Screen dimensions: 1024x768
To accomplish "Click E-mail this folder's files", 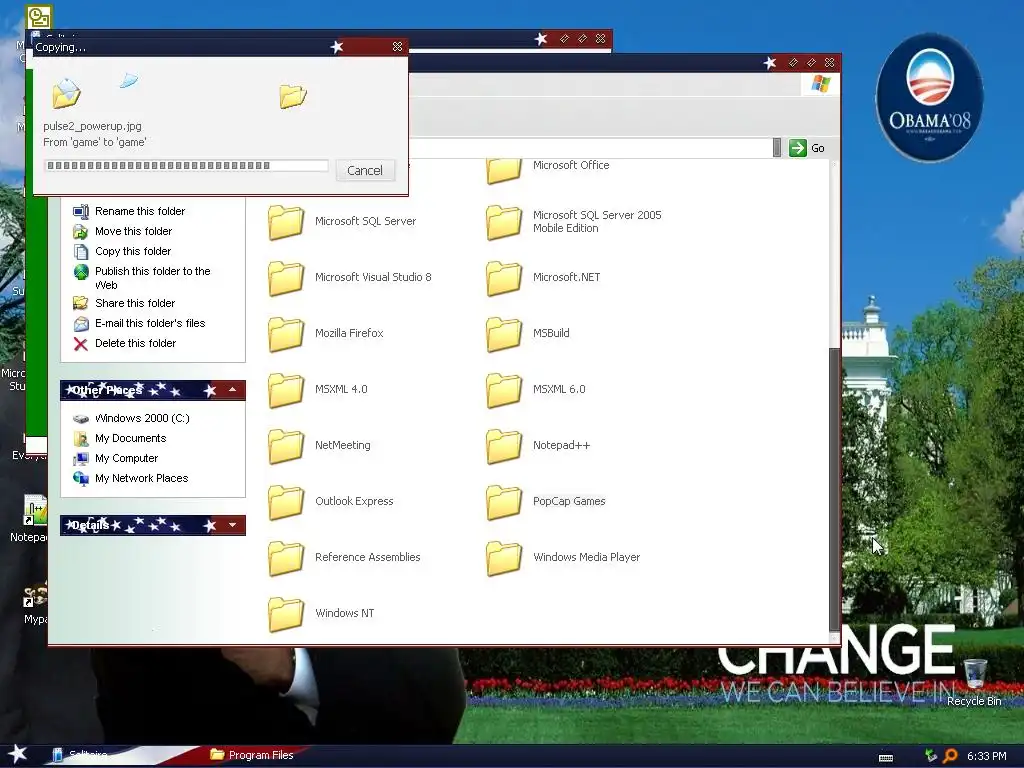I will 150,323.
